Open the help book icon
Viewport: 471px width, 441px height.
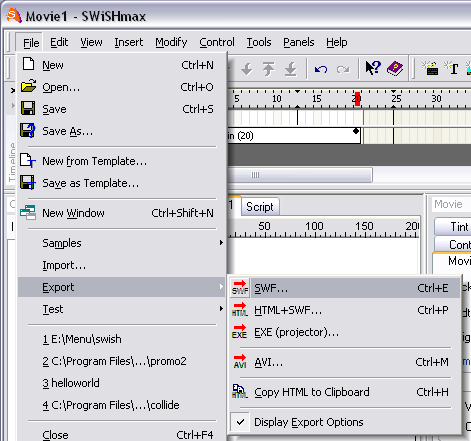coord(395,68)
